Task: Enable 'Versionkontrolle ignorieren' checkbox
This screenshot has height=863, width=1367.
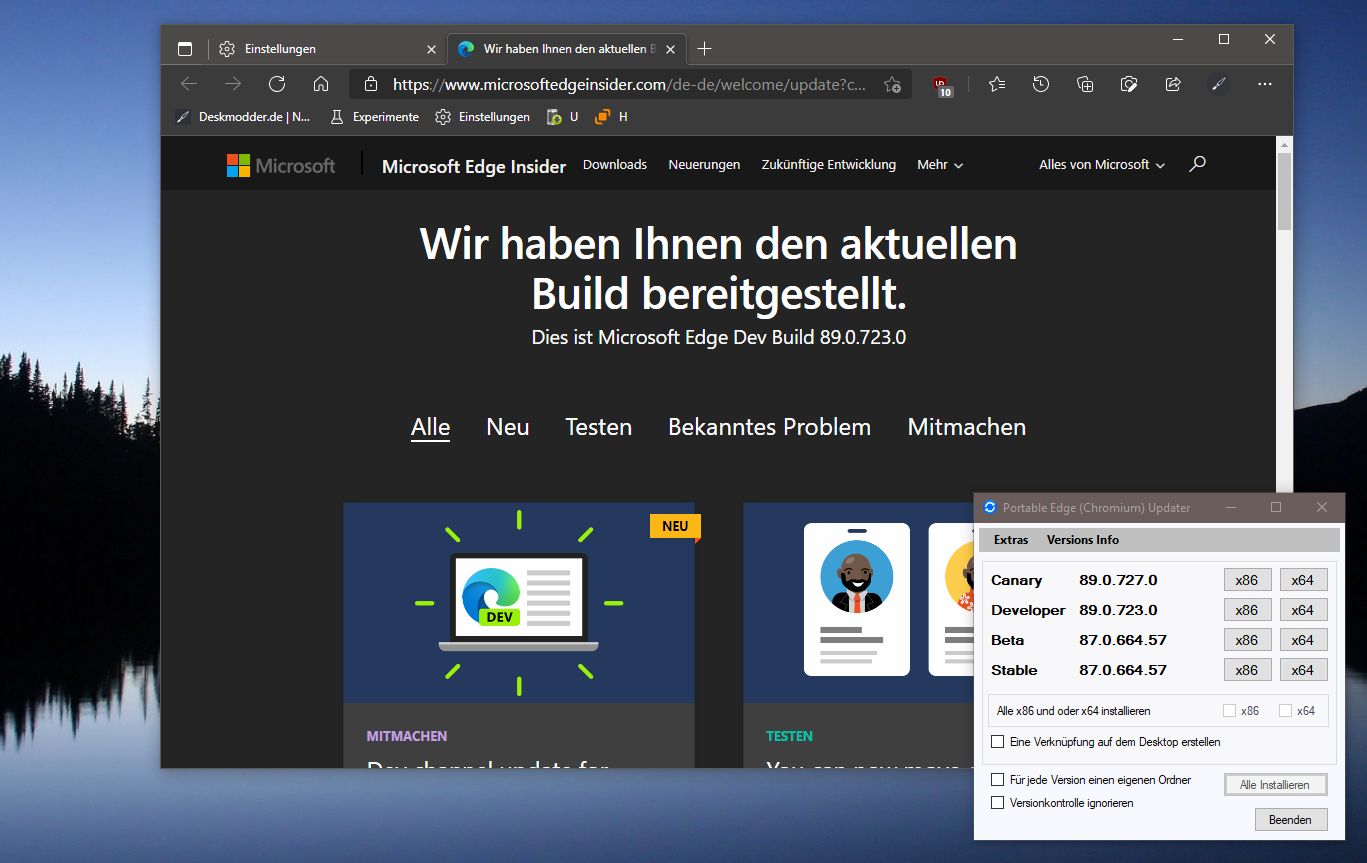Action: 997,803
